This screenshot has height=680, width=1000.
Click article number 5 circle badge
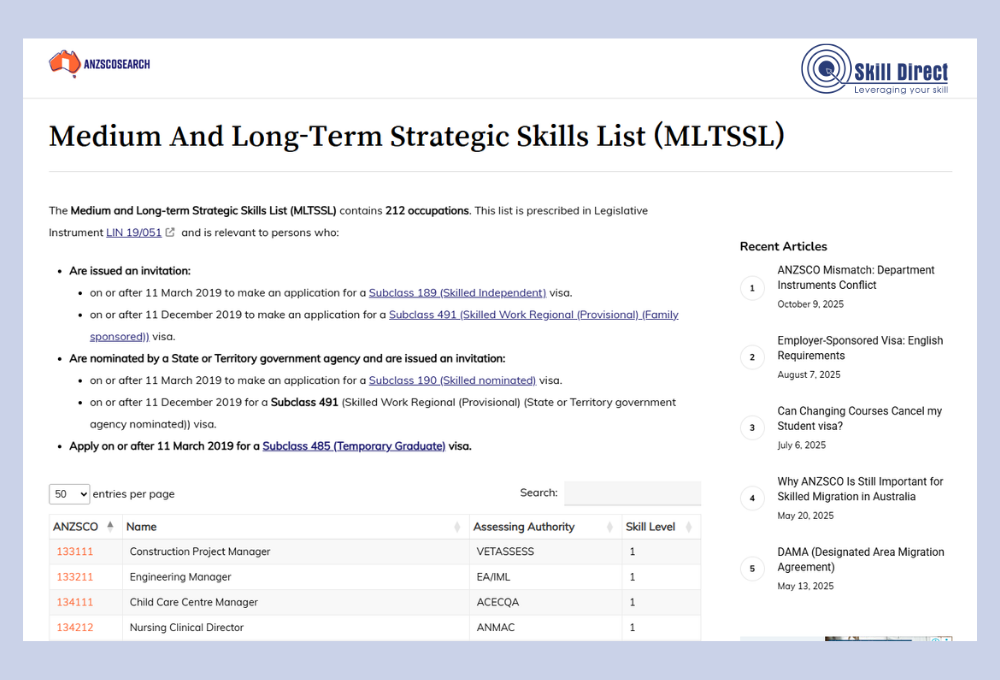click(x=753, y=568)
